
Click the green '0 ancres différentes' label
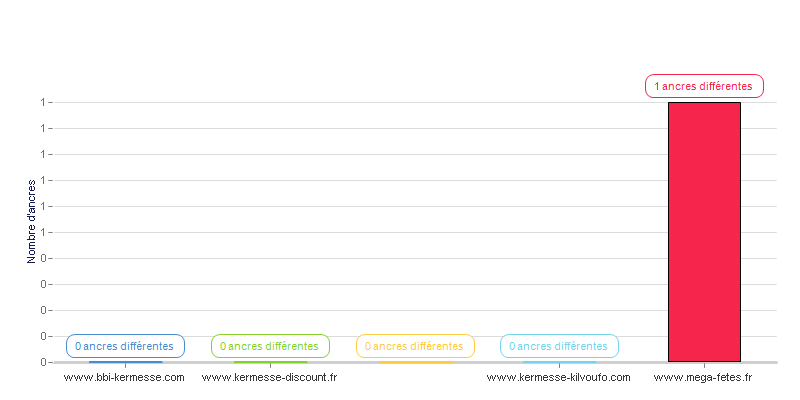click(270, 346)
